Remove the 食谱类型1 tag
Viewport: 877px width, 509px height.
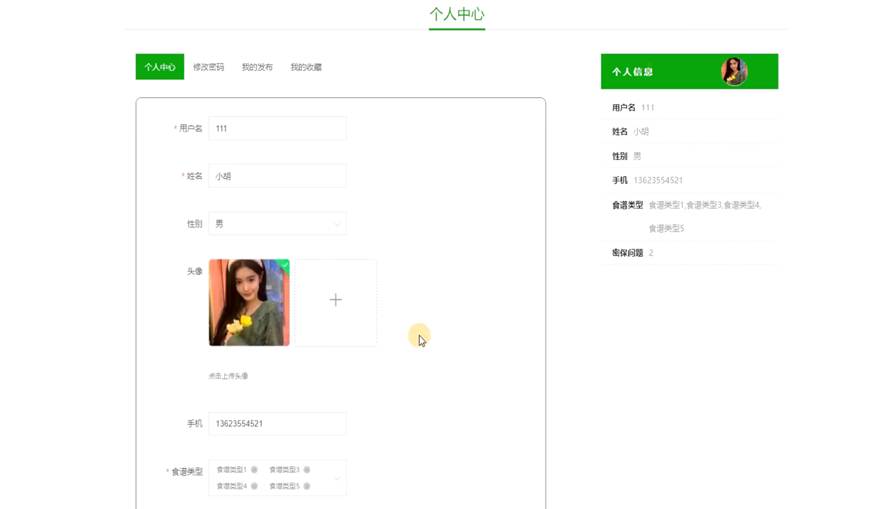pos(254,470)
